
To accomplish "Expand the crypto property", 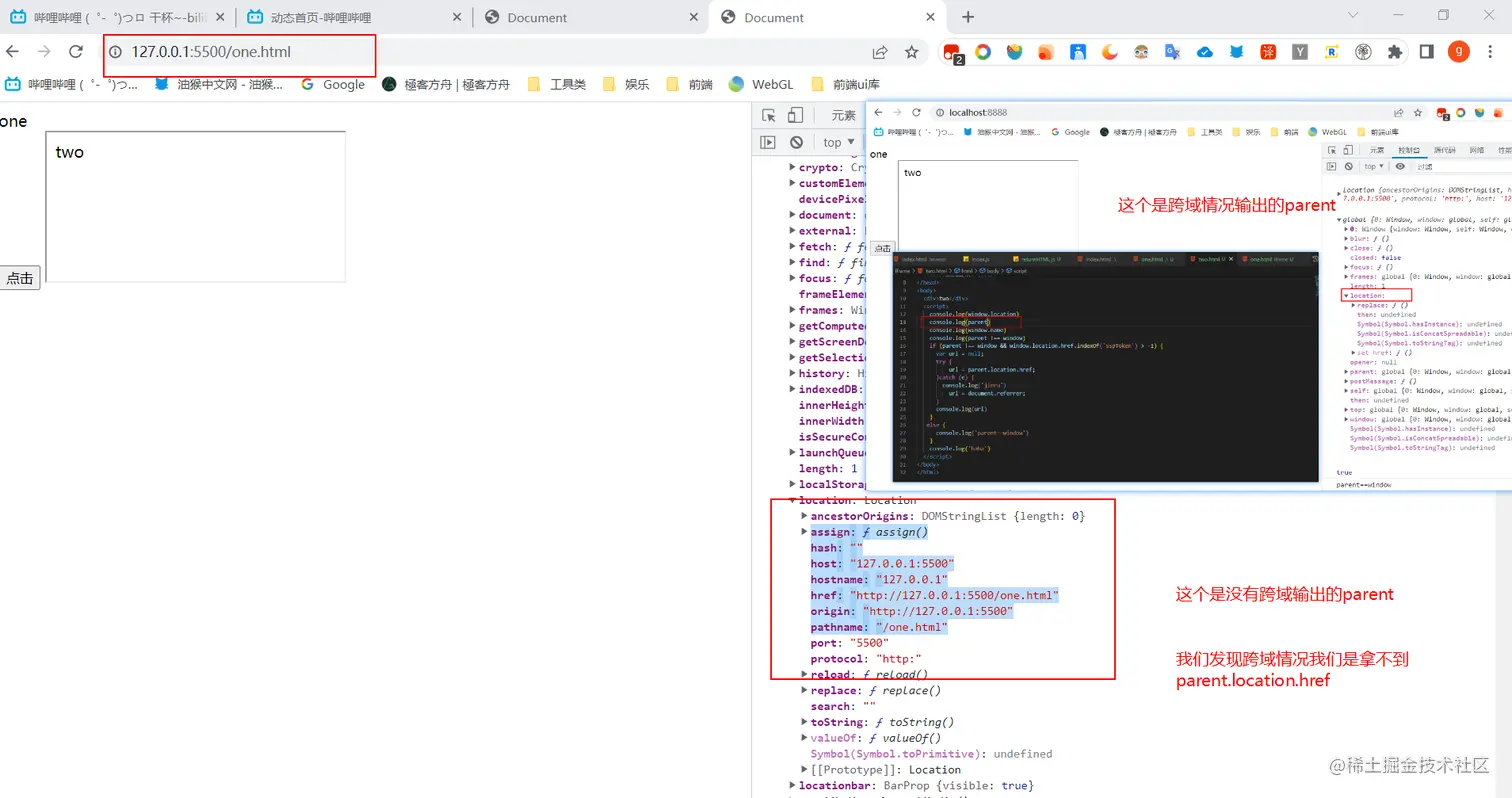I will (793, 168).
